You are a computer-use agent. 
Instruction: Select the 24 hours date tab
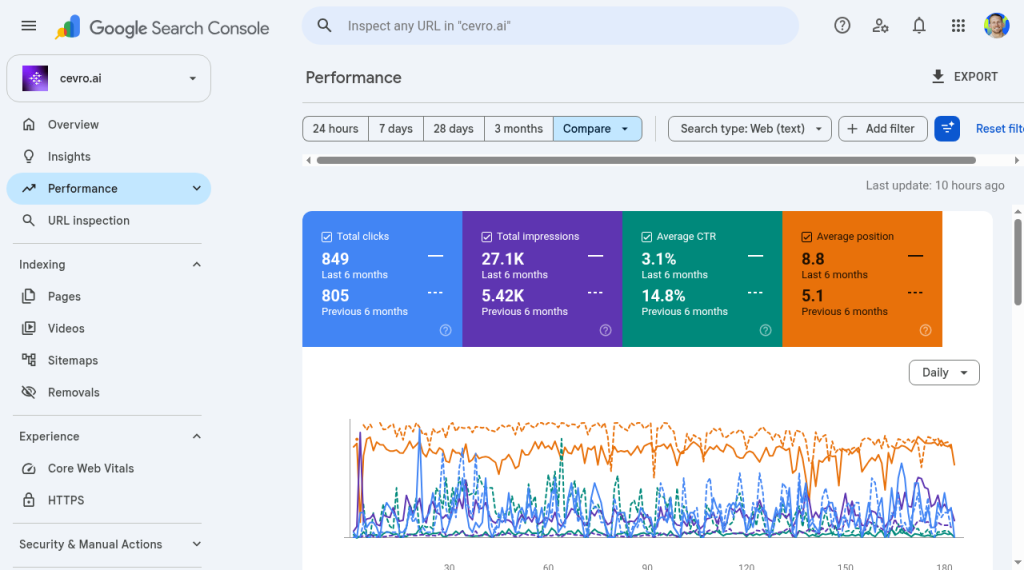[336, 129]
